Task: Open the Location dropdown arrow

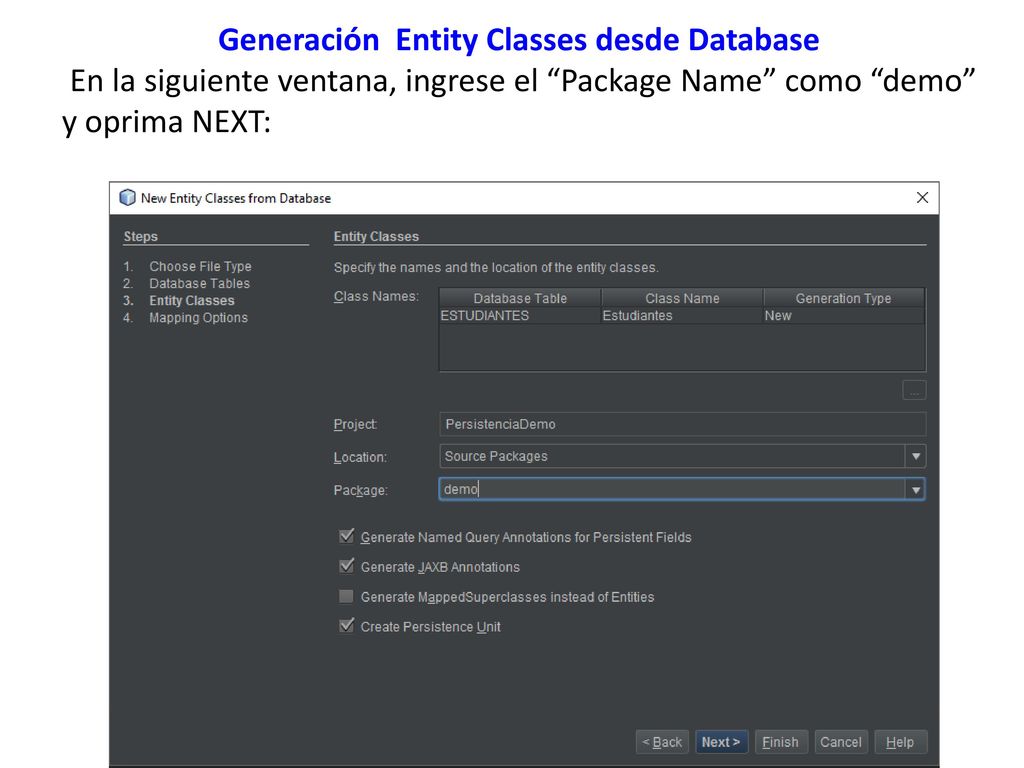Action: 916,456
